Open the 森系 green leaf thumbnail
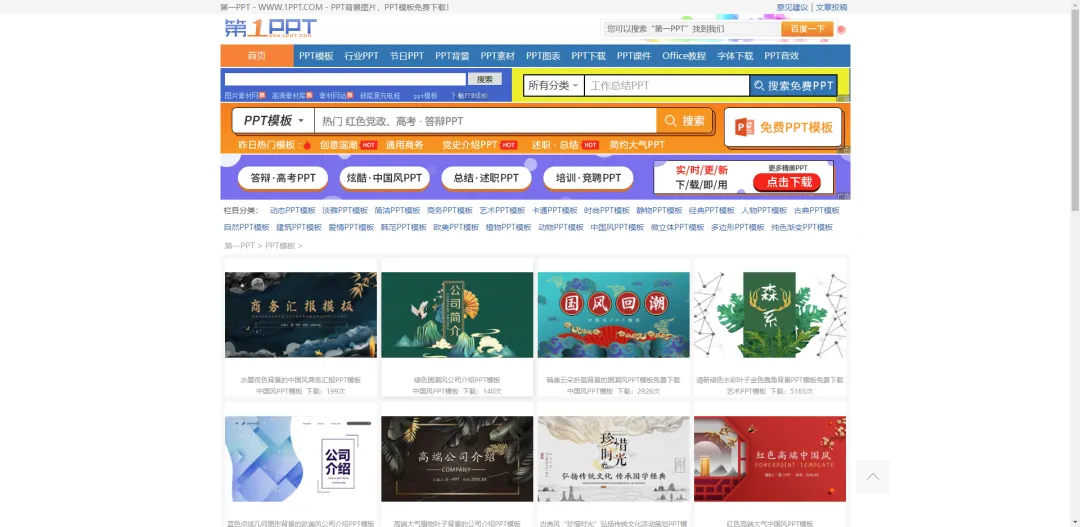The height and width of the screenshot is (527, 1080). click(770, 315)
